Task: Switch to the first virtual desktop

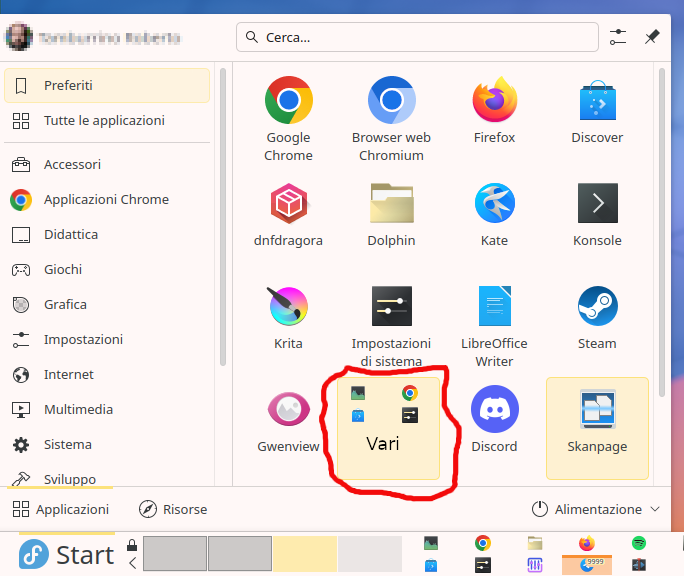Action: (x=175, y=554)
